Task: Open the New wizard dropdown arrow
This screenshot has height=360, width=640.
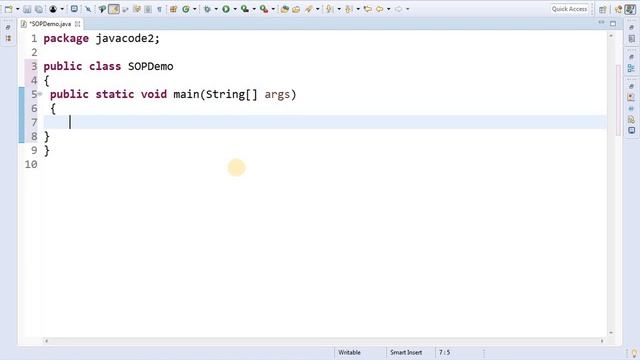Action: click(x=18, y=9)
